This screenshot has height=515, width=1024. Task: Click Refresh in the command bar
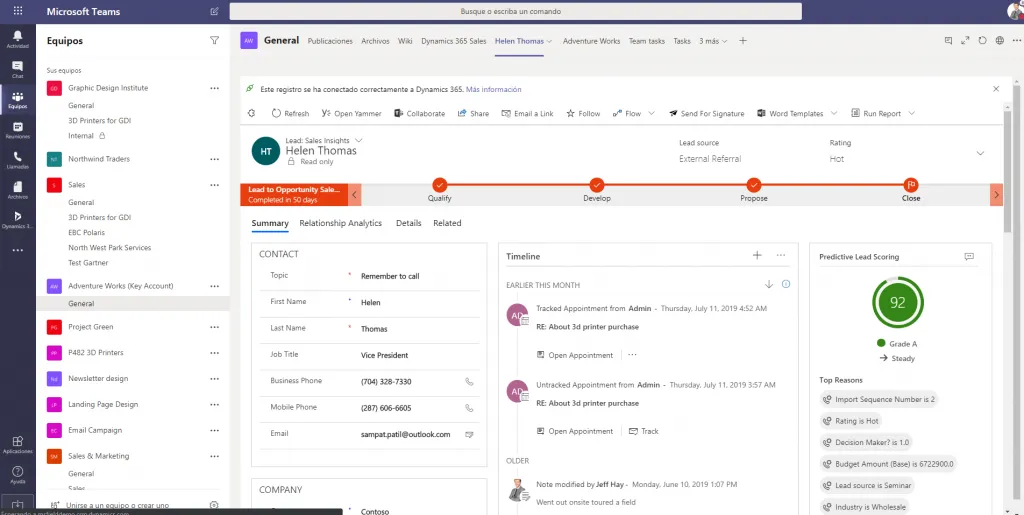[290, 114]
